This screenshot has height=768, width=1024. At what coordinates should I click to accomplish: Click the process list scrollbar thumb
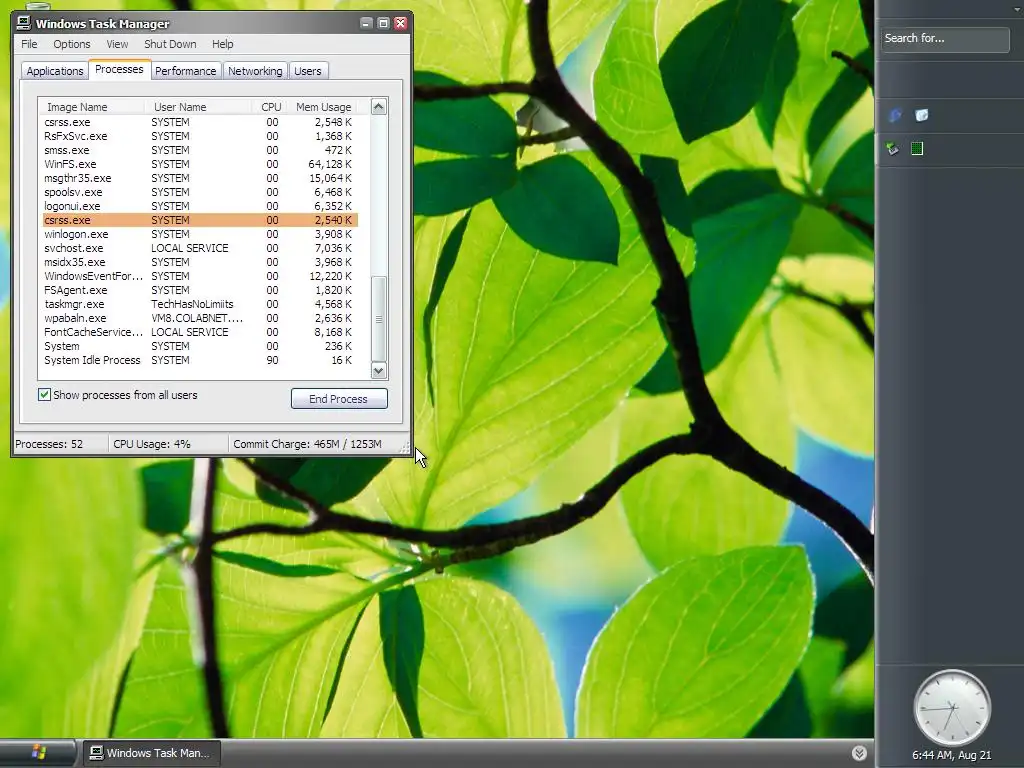click(379, 319)
